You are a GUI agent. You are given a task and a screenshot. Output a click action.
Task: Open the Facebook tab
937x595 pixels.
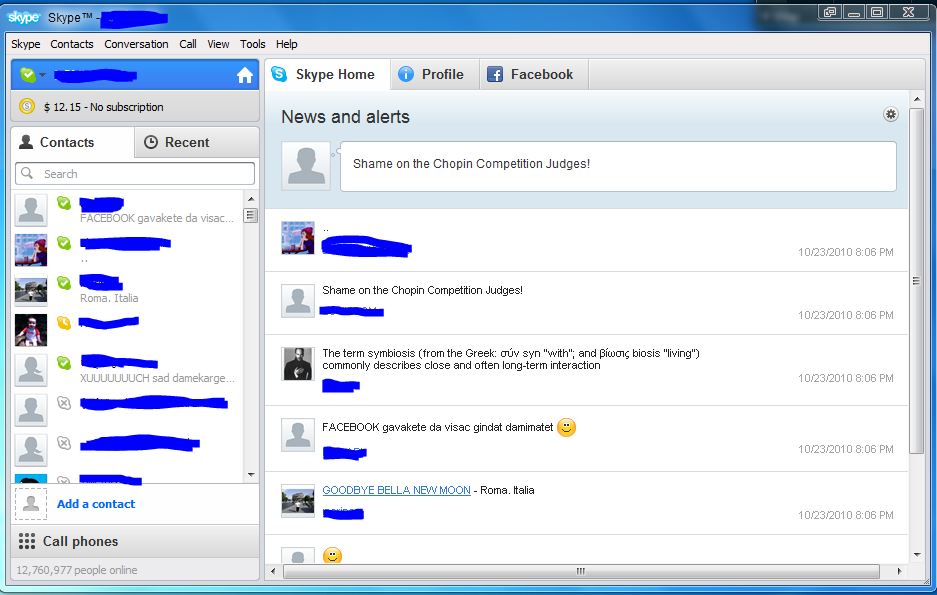tap(534, 75)
